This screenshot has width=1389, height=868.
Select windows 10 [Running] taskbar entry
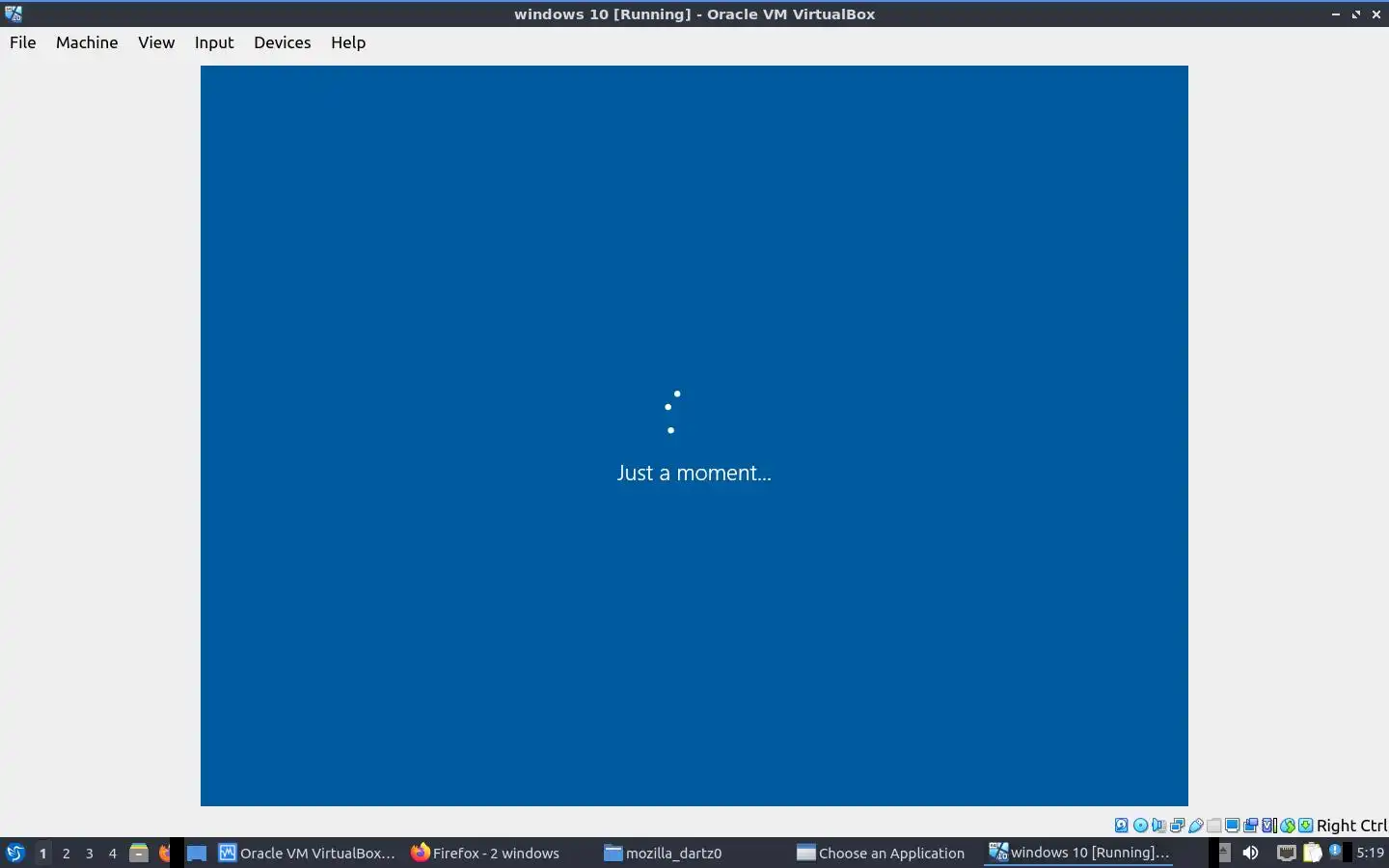point(1079,853)
